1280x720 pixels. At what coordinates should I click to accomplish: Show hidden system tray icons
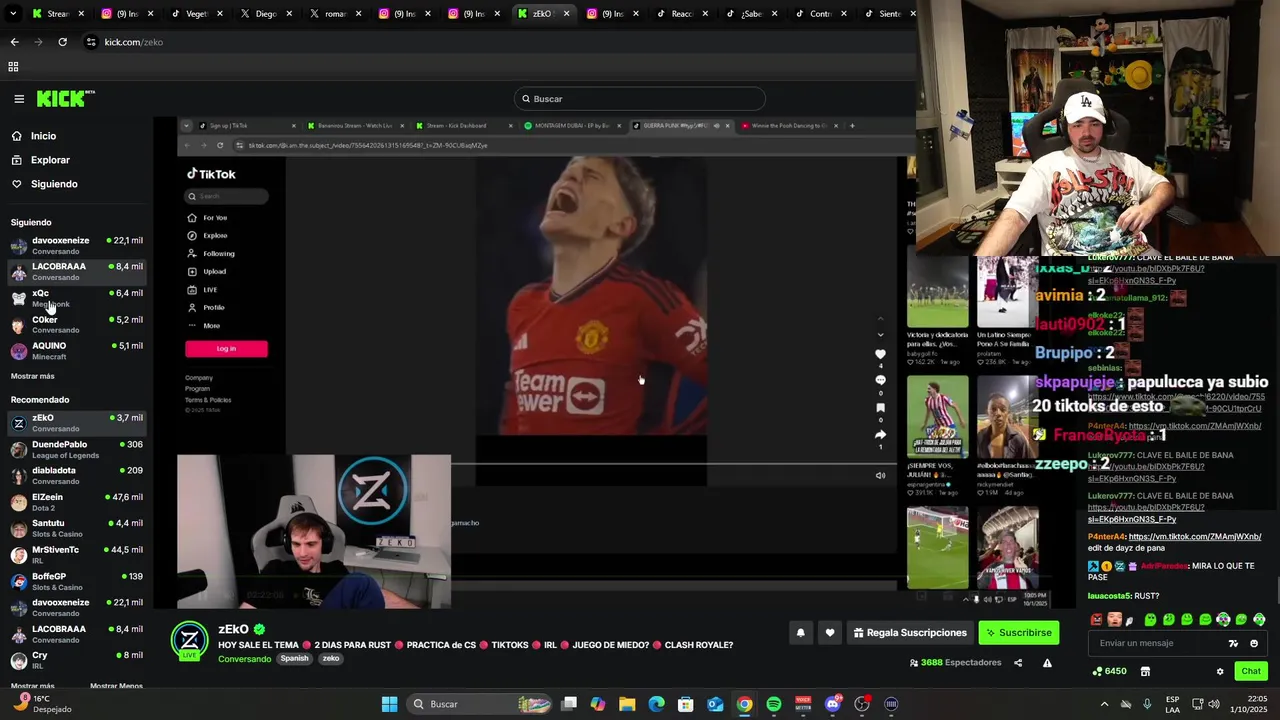click(x=1104, y=704)
